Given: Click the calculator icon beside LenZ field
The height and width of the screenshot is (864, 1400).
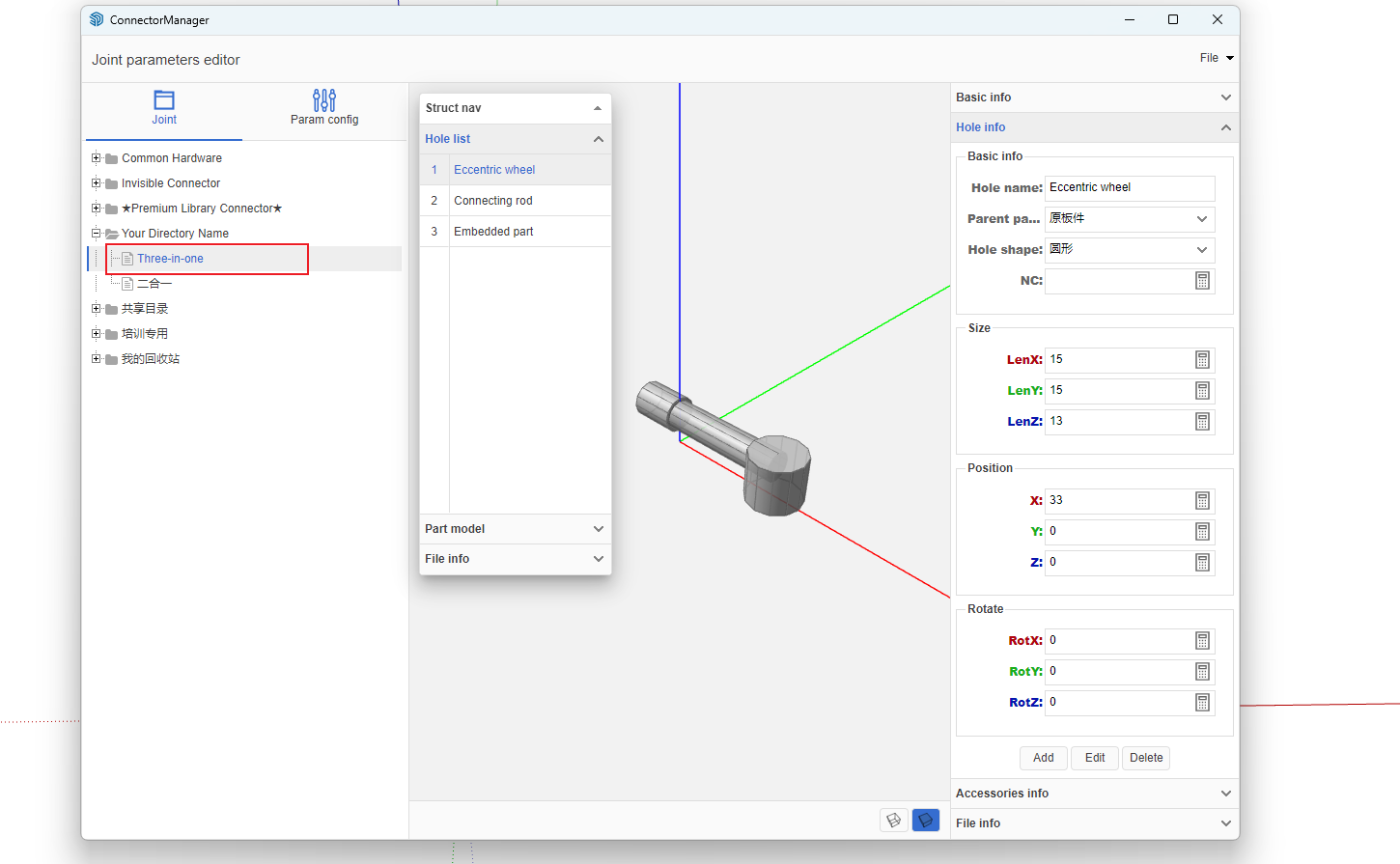Looking at the screenshot, I should pyautogui.click(x=1202, y=422).
